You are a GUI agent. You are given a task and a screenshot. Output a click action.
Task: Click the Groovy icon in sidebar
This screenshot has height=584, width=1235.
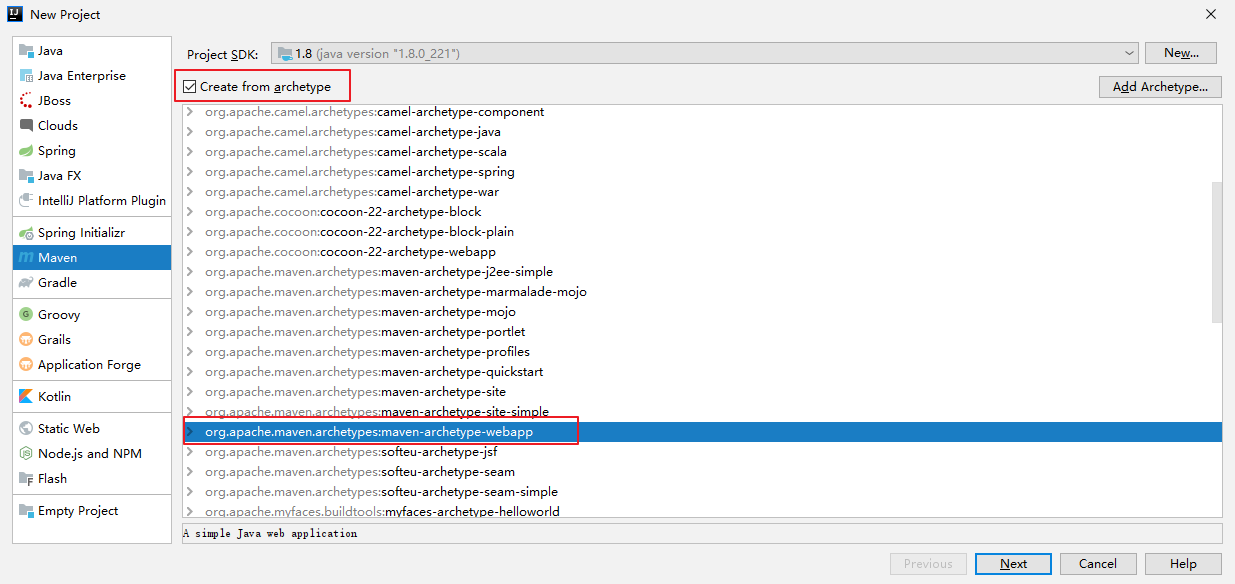pos(27,315)
